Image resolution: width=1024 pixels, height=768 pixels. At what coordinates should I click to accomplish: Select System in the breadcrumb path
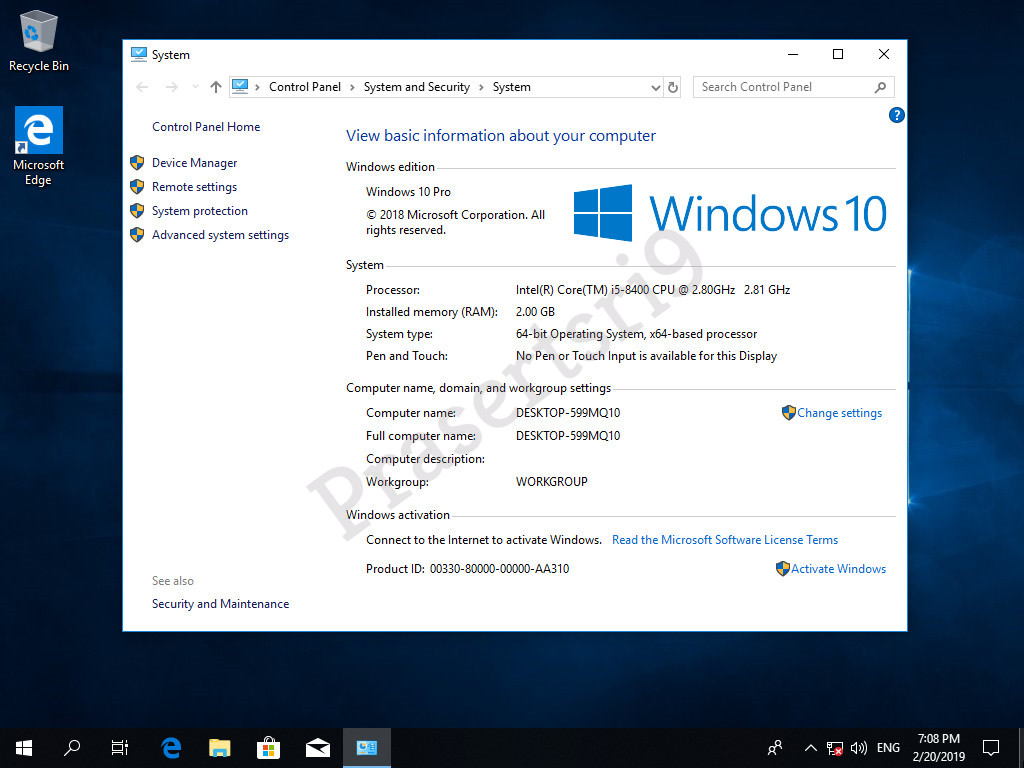coord(511,87)
